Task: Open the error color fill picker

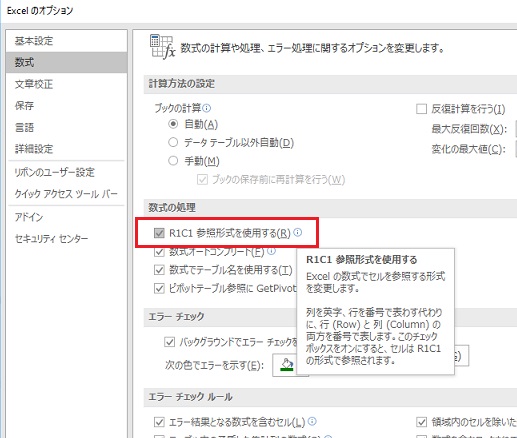Action: click(287, 365)
